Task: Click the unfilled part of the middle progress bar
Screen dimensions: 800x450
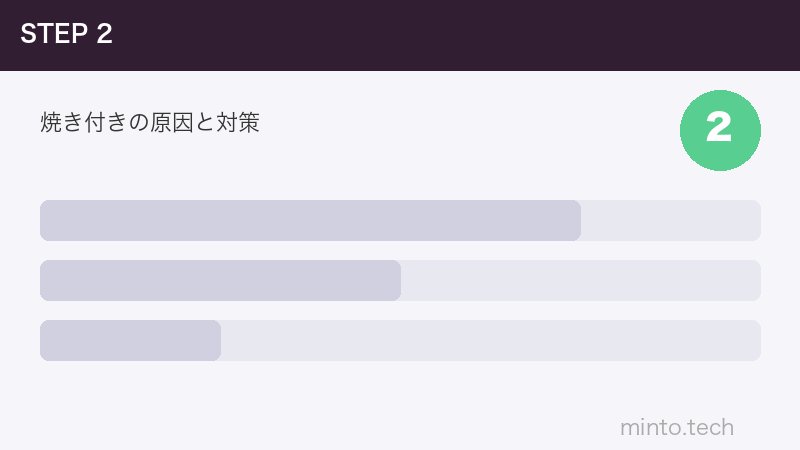Action: tap(580, 280)
